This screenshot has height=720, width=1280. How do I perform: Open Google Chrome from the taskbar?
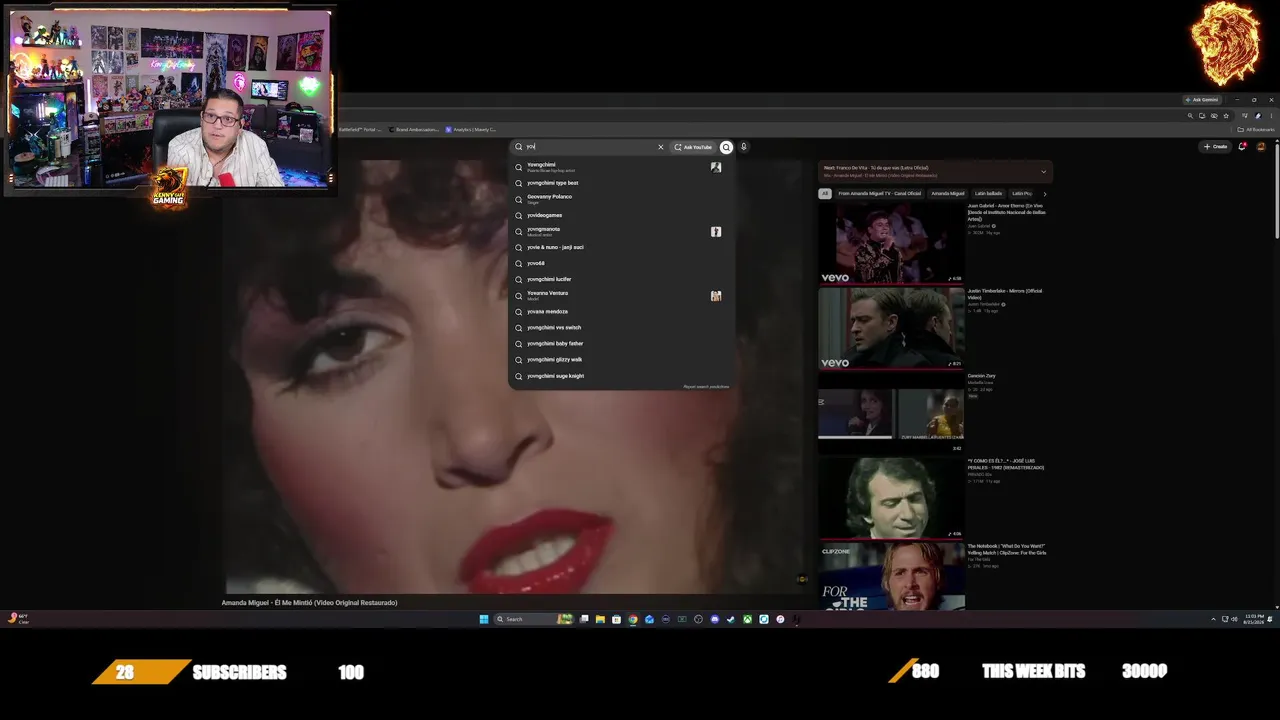633,619
